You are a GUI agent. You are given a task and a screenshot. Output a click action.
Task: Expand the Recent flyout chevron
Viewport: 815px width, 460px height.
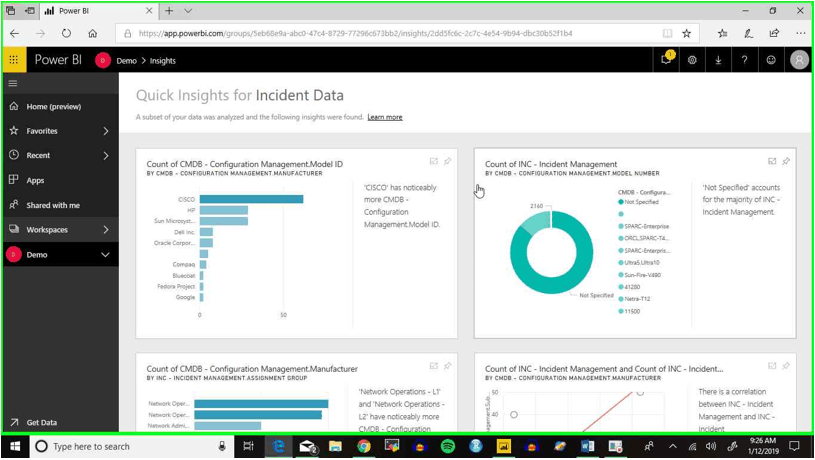point(106,155)
